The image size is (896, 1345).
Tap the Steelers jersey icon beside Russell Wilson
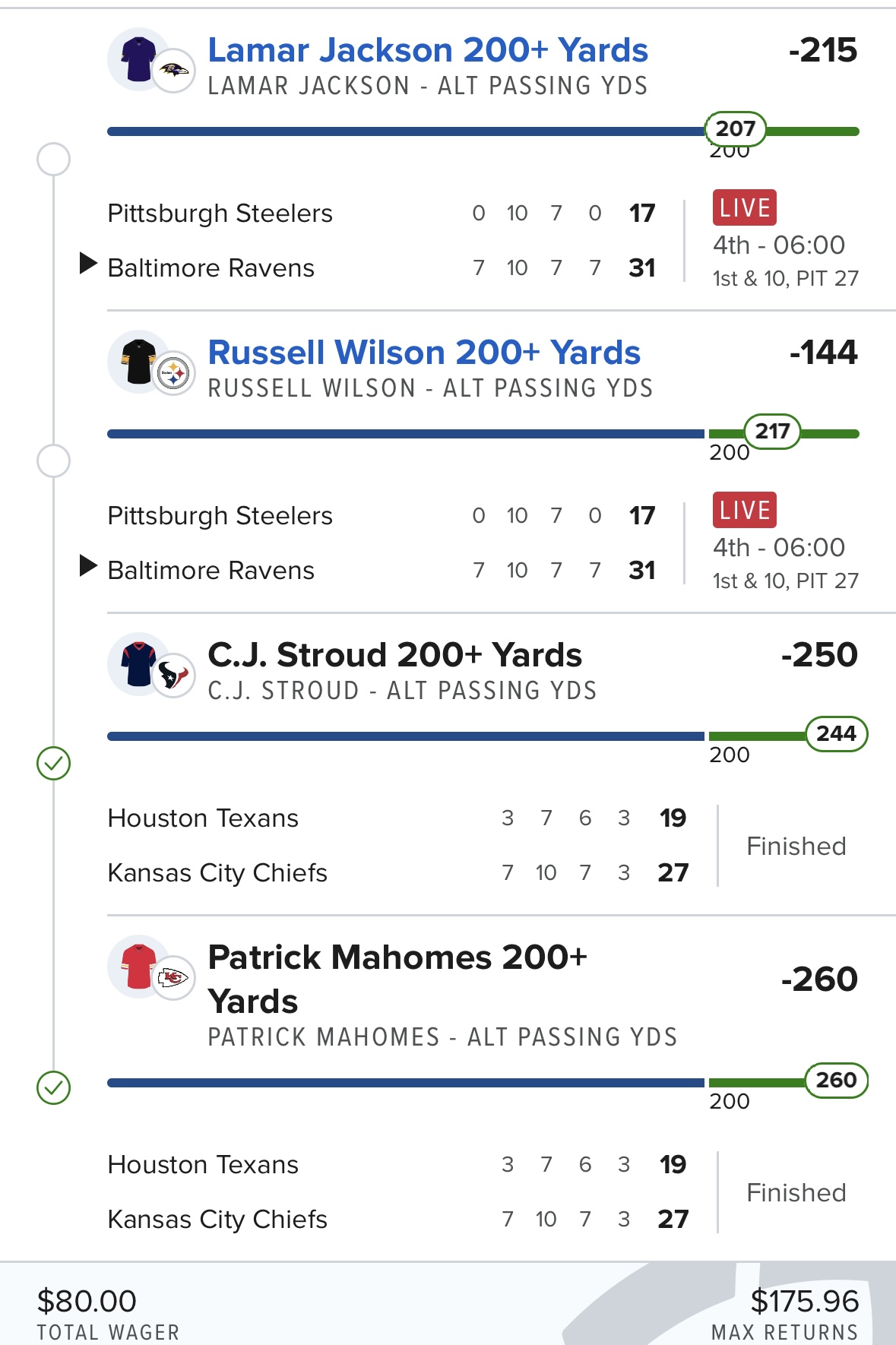[x=139, y=362]
